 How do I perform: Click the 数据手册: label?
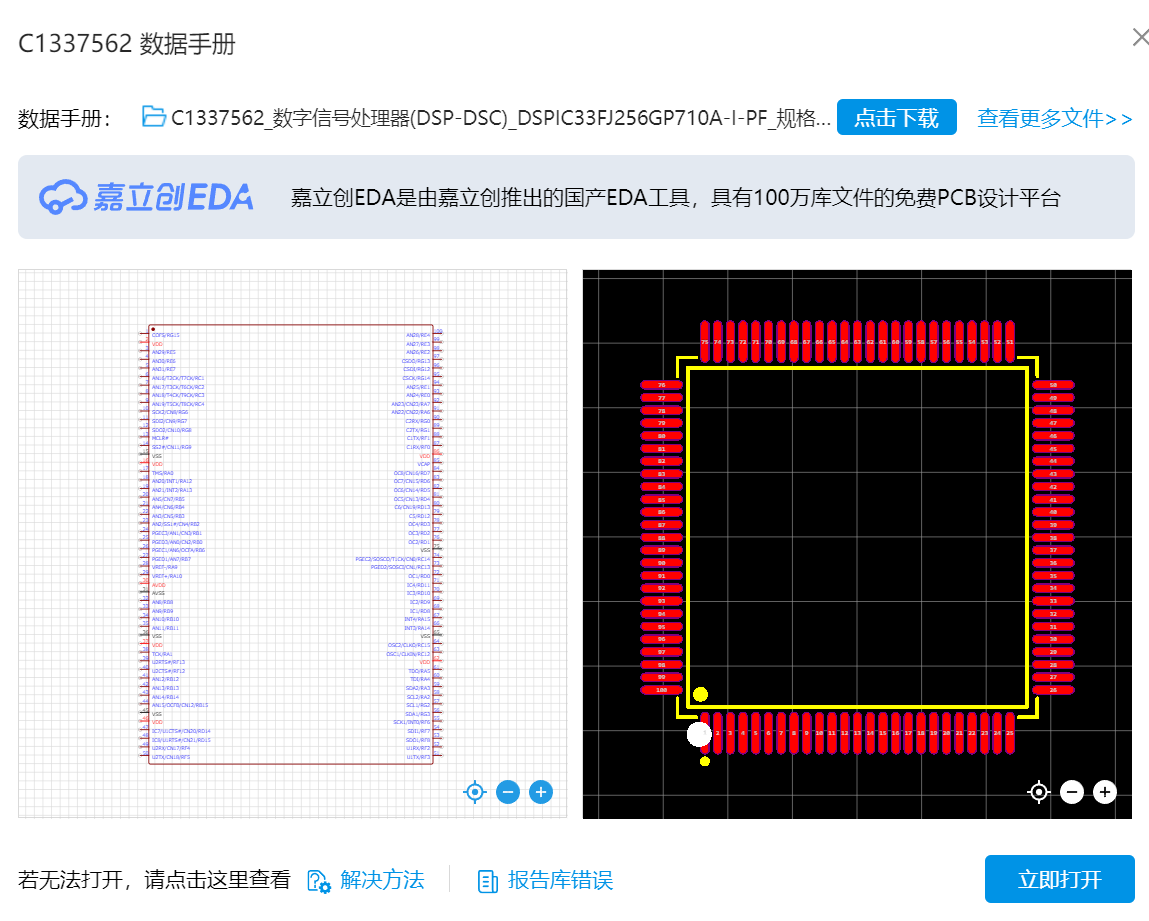[64, 118]
